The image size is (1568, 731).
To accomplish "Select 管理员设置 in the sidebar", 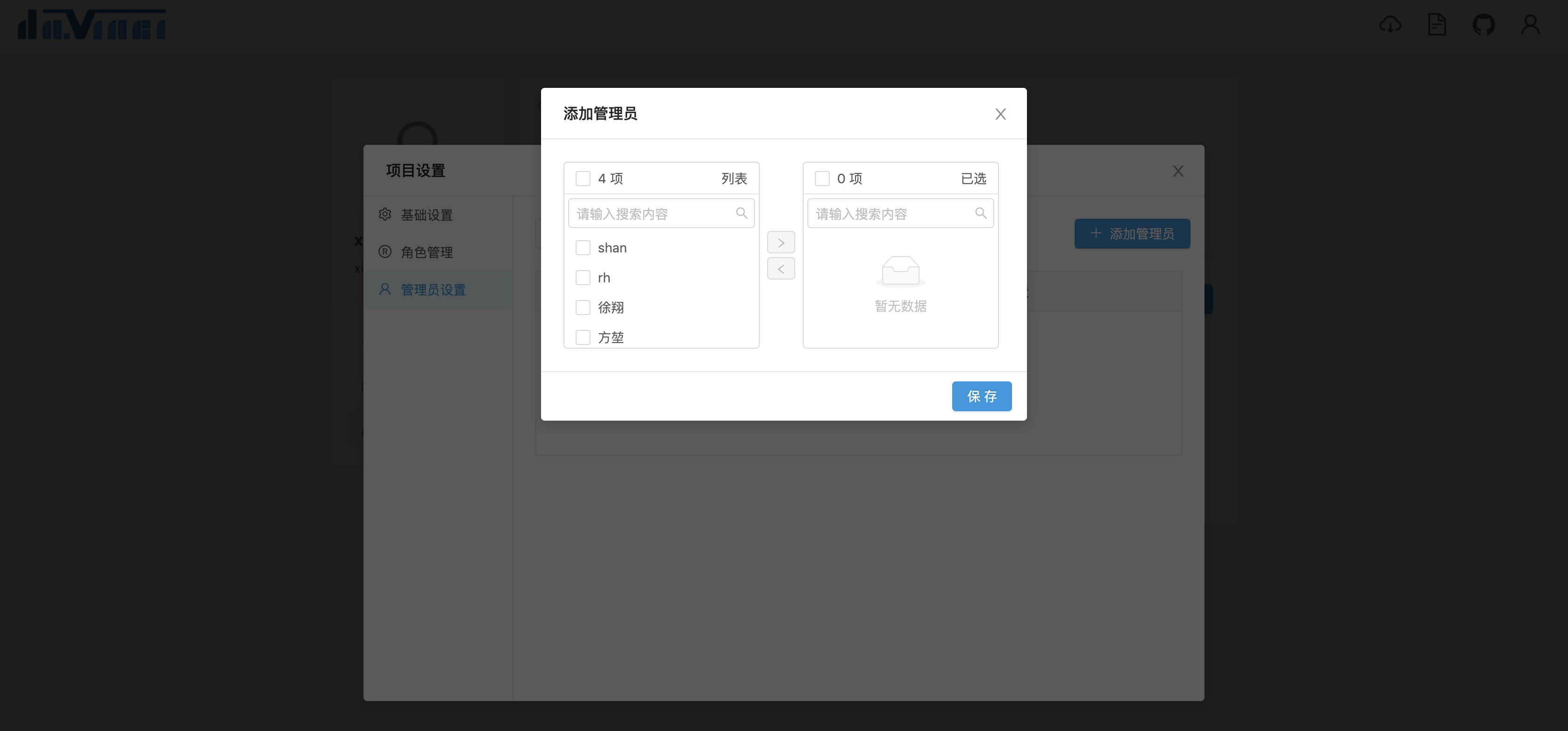I will 433,290.
